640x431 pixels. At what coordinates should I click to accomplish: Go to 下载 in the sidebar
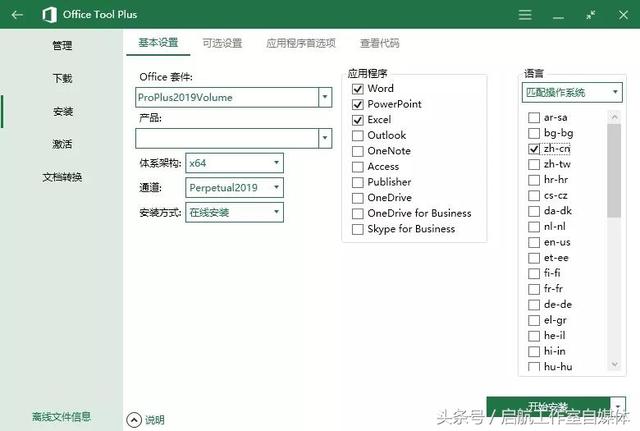point(62,78)
